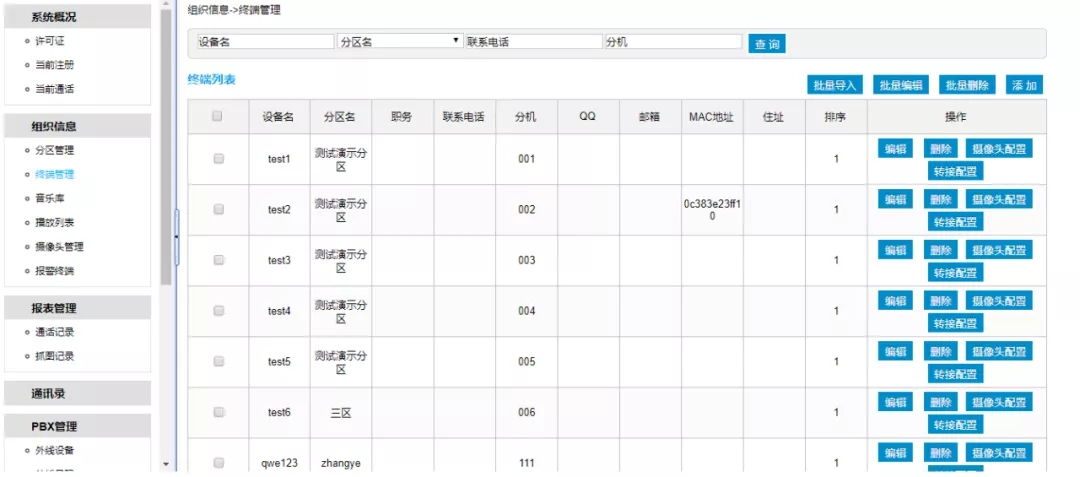This screenshot has width=1080, height=477.
Task: Check the box for row test5
Action: (219, 361)
